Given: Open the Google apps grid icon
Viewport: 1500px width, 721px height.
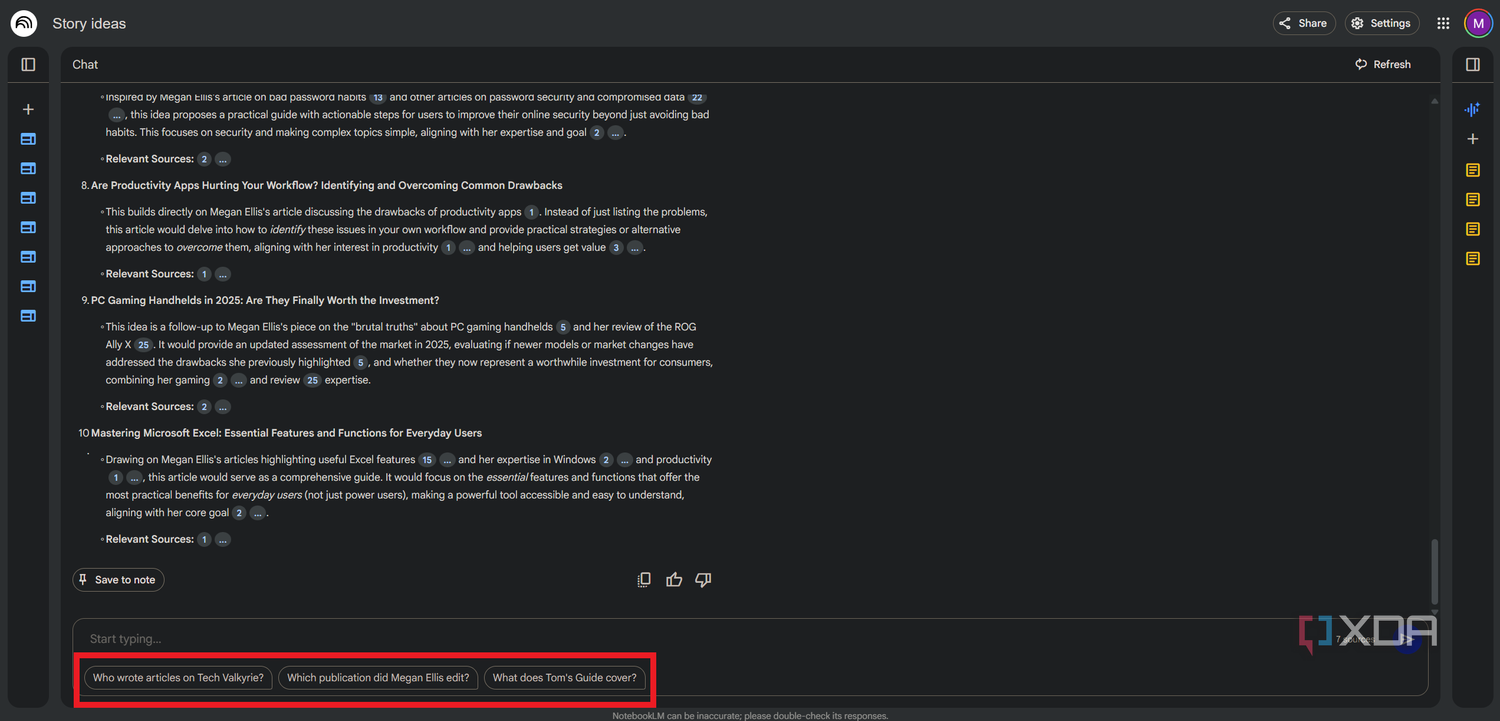Looking at the screenshot, I should pos(1443,23).
